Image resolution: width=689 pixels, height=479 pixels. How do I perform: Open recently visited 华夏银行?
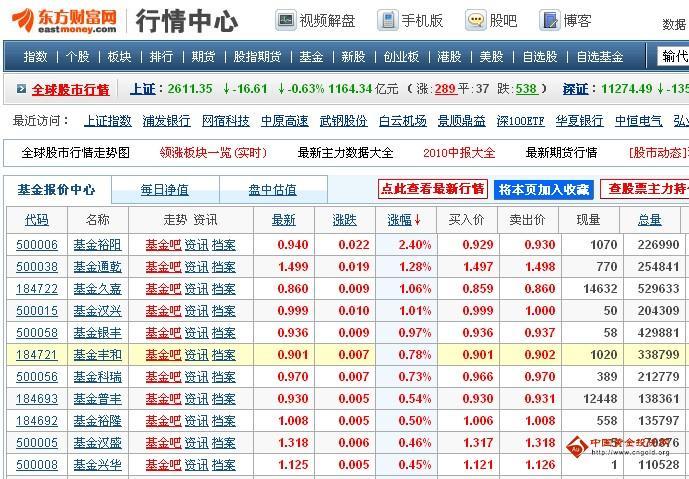580,121
